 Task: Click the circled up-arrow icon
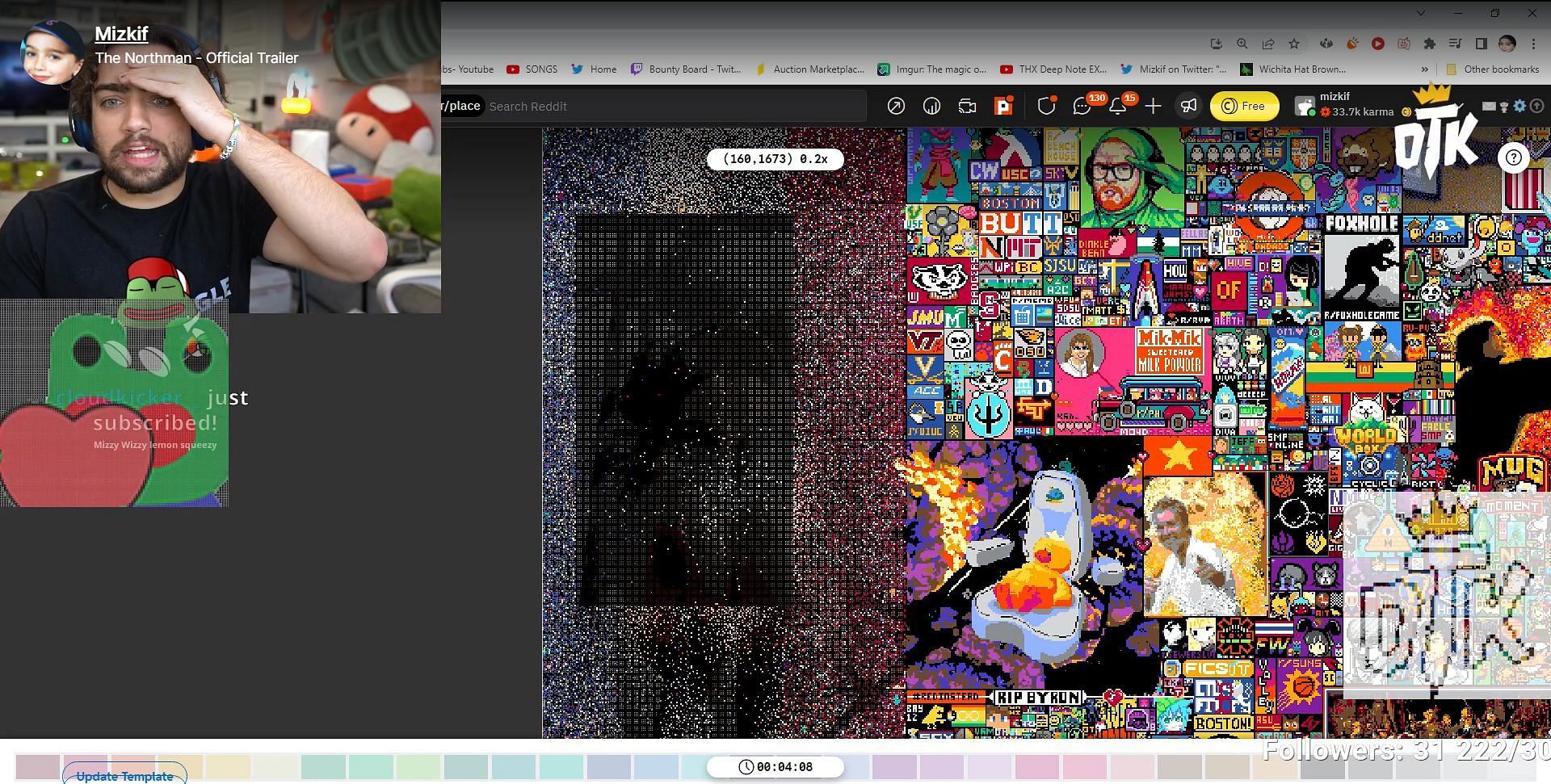tap(1536, 106)
